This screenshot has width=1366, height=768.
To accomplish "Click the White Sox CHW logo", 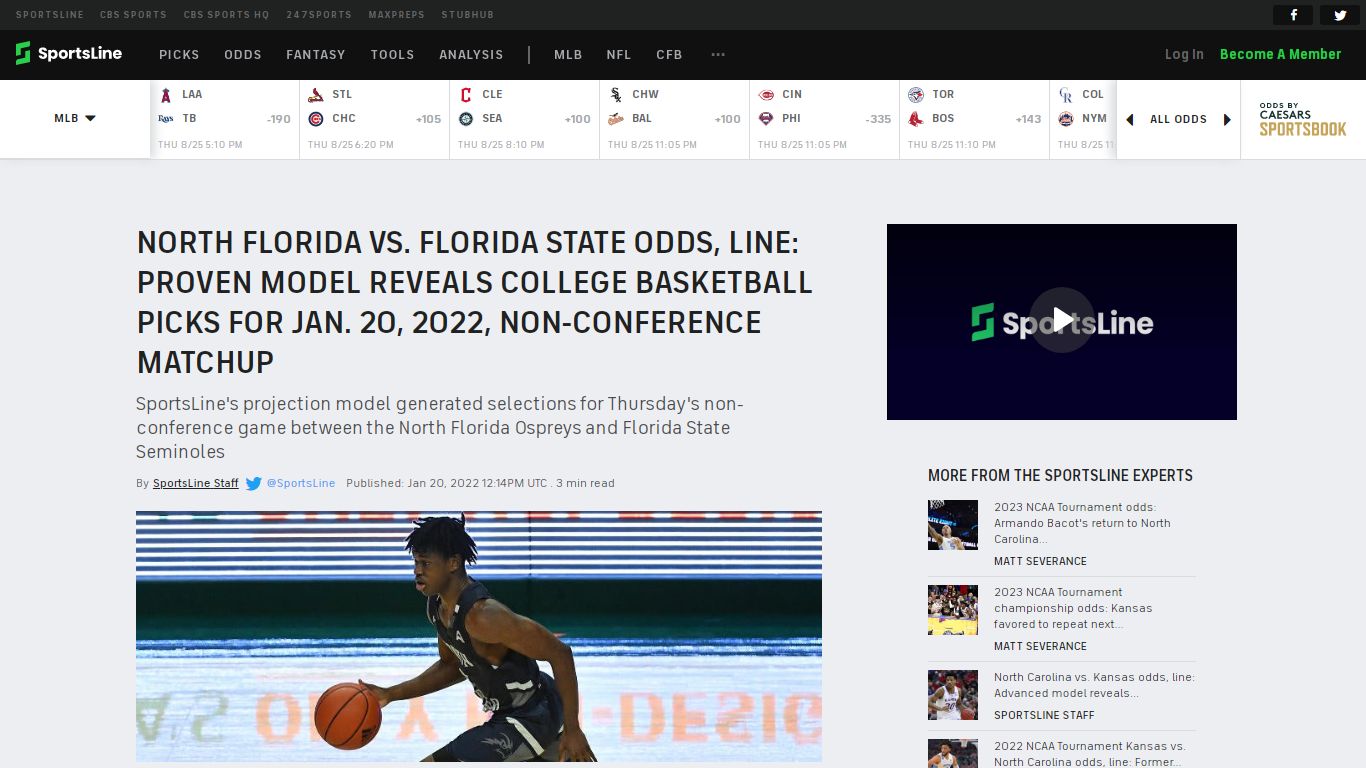I will [x=616, y=95].
